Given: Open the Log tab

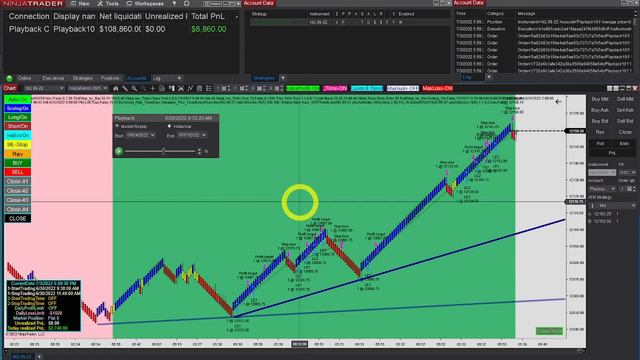Looking at the screenshot, I should [157, 78].
